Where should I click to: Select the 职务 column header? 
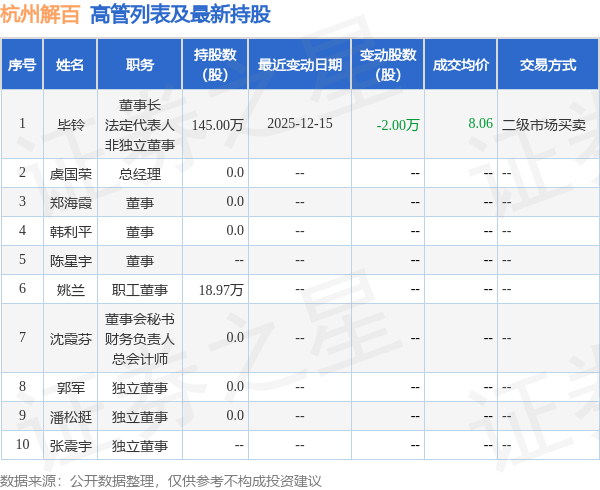coord(140,64)
